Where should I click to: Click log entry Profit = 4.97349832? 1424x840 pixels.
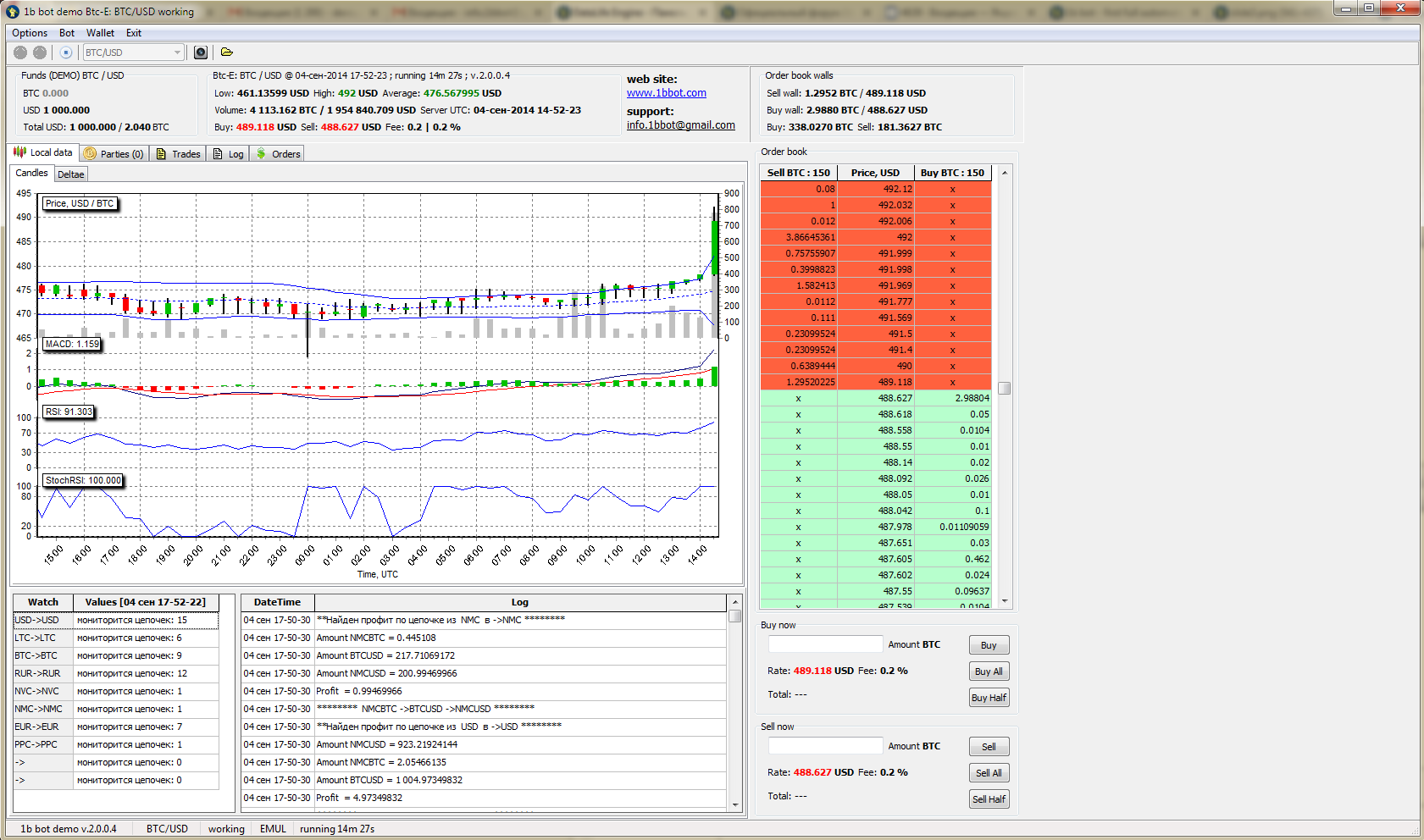point(484,798)
